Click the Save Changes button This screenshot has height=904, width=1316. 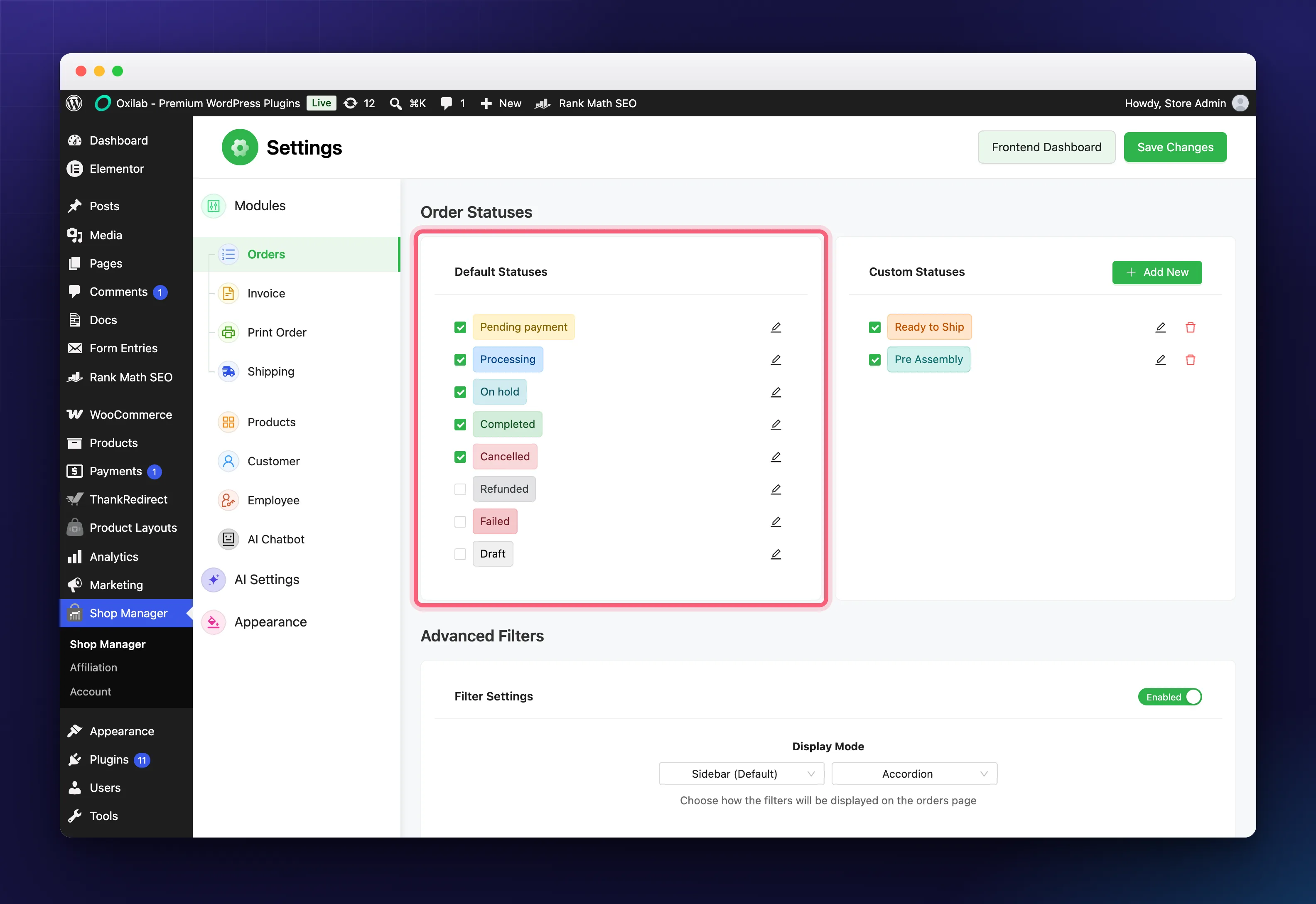[1175, 147]
